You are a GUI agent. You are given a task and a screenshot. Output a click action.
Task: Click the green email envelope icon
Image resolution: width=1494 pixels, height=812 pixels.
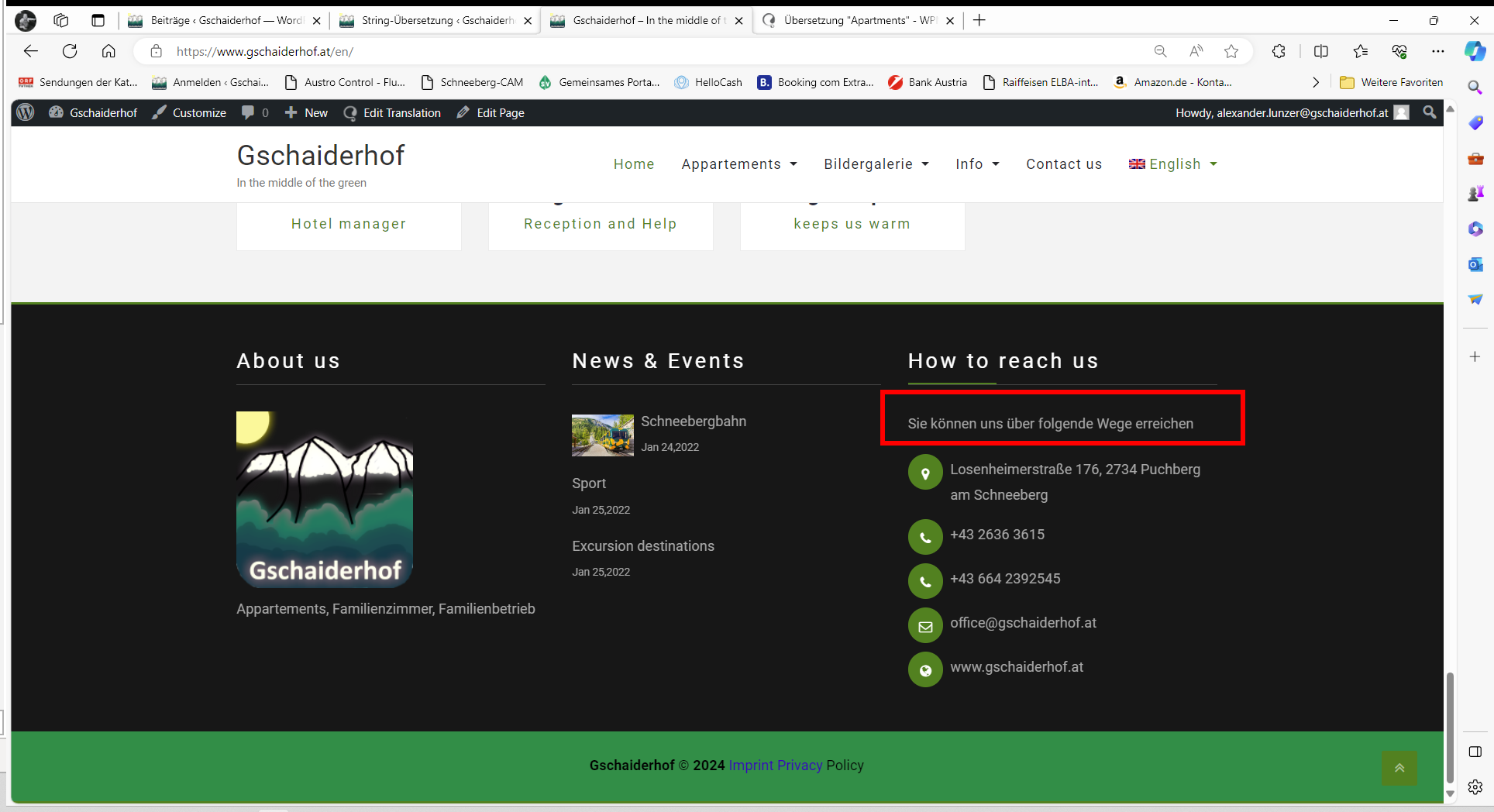coord(925,626)
